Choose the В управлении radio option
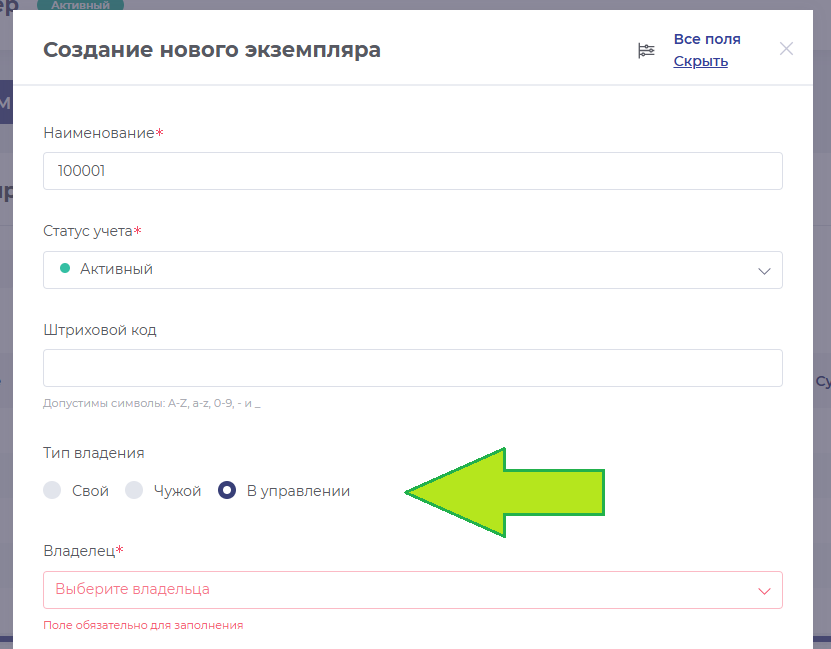 pyautogui.click(x=227, y=491)
